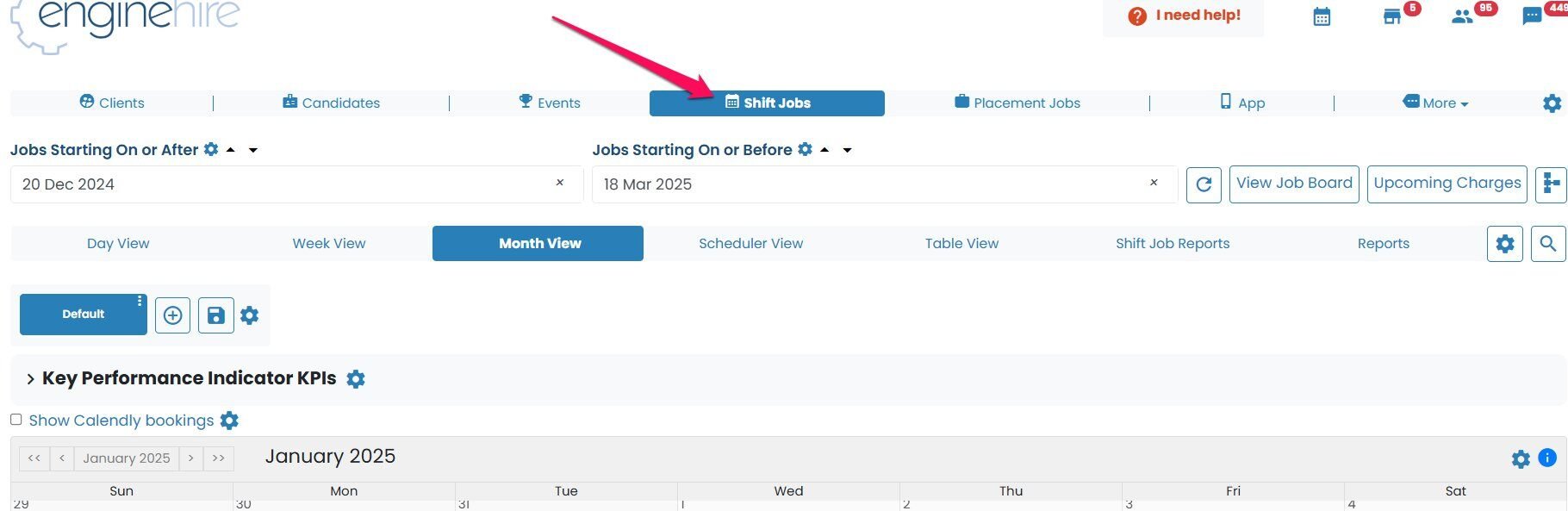Clear the 20 Dec 2024 date field
1568x511 pixels.
point(559,183)
